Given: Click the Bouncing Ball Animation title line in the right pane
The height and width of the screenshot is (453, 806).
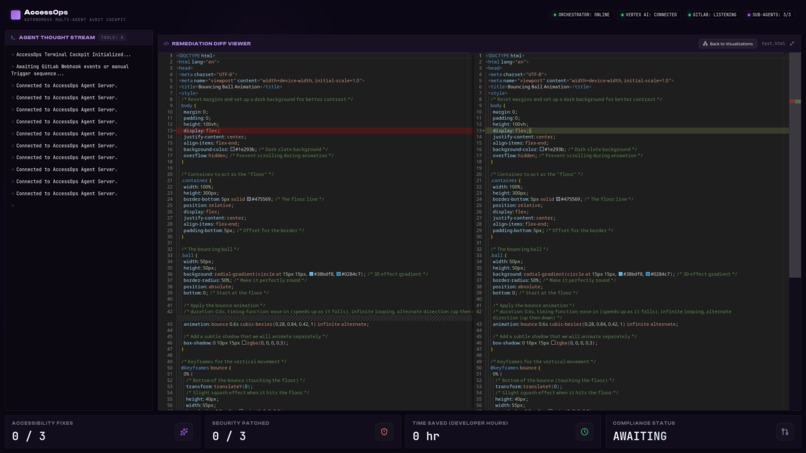Looking at the screenshot, I should pos(539,87).
